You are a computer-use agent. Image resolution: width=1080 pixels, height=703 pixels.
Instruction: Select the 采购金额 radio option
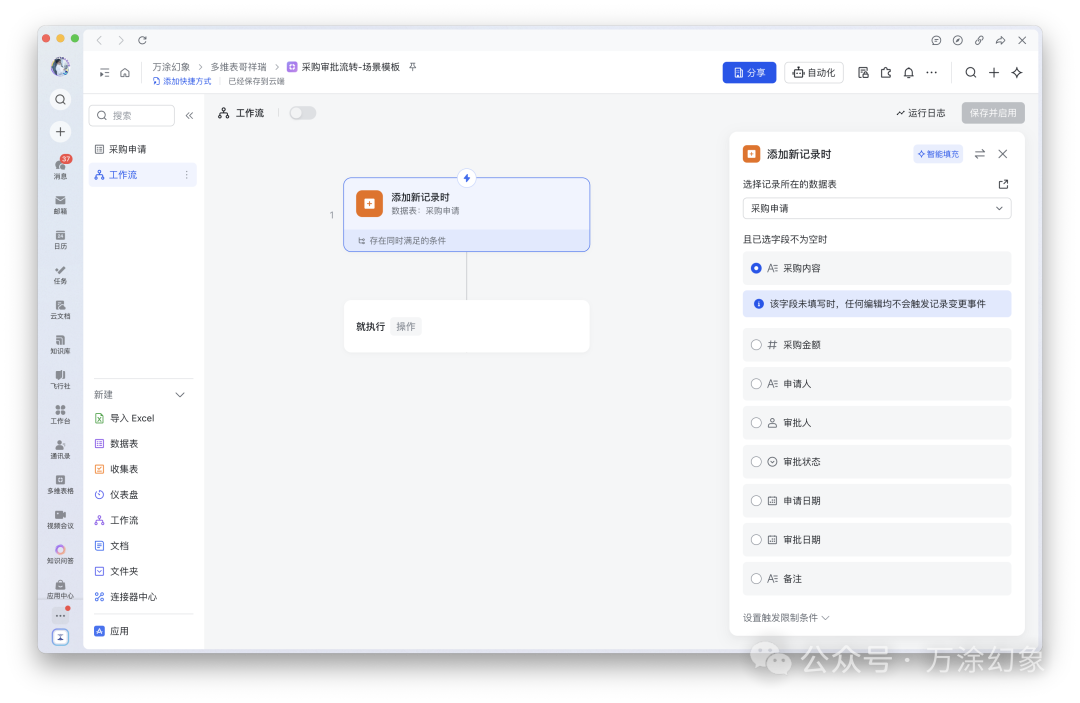tap(757, 344)
